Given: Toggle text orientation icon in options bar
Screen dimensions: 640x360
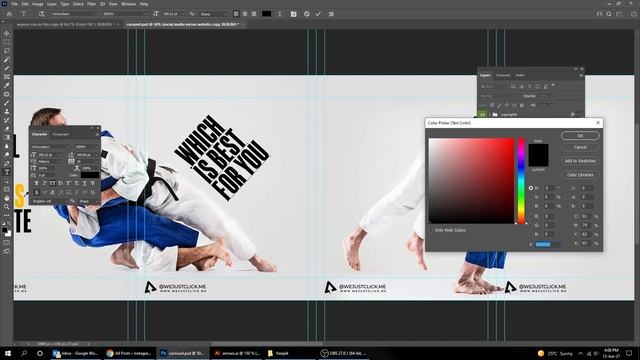Looking at the screenshot, I should click(42, 14).
